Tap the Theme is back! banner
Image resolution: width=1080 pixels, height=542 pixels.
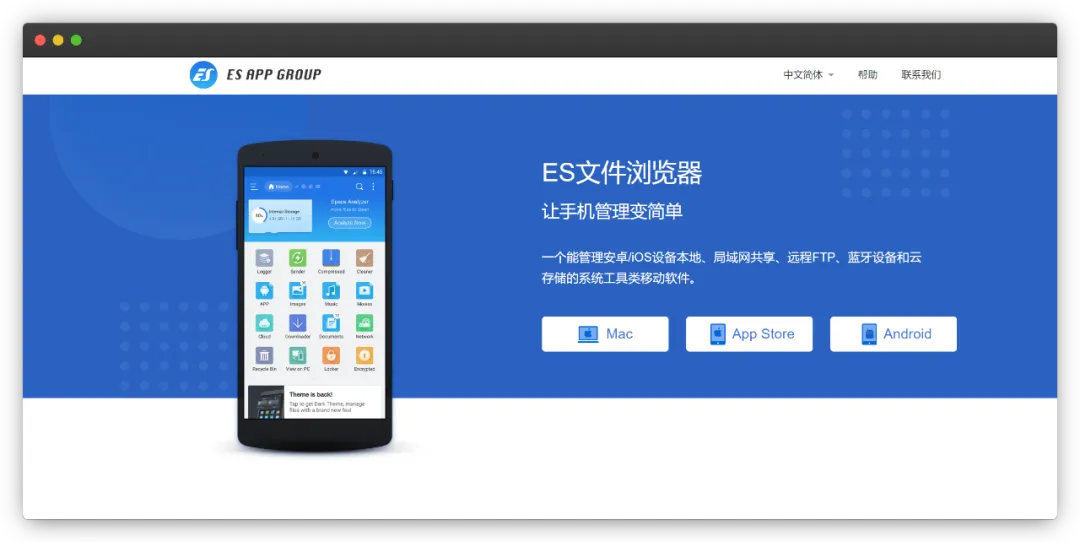pos(314,402)
